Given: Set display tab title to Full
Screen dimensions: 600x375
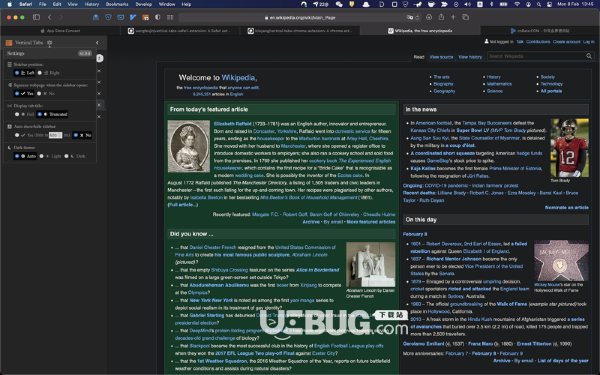Looking at the screenshot, I should pos(24,114).
